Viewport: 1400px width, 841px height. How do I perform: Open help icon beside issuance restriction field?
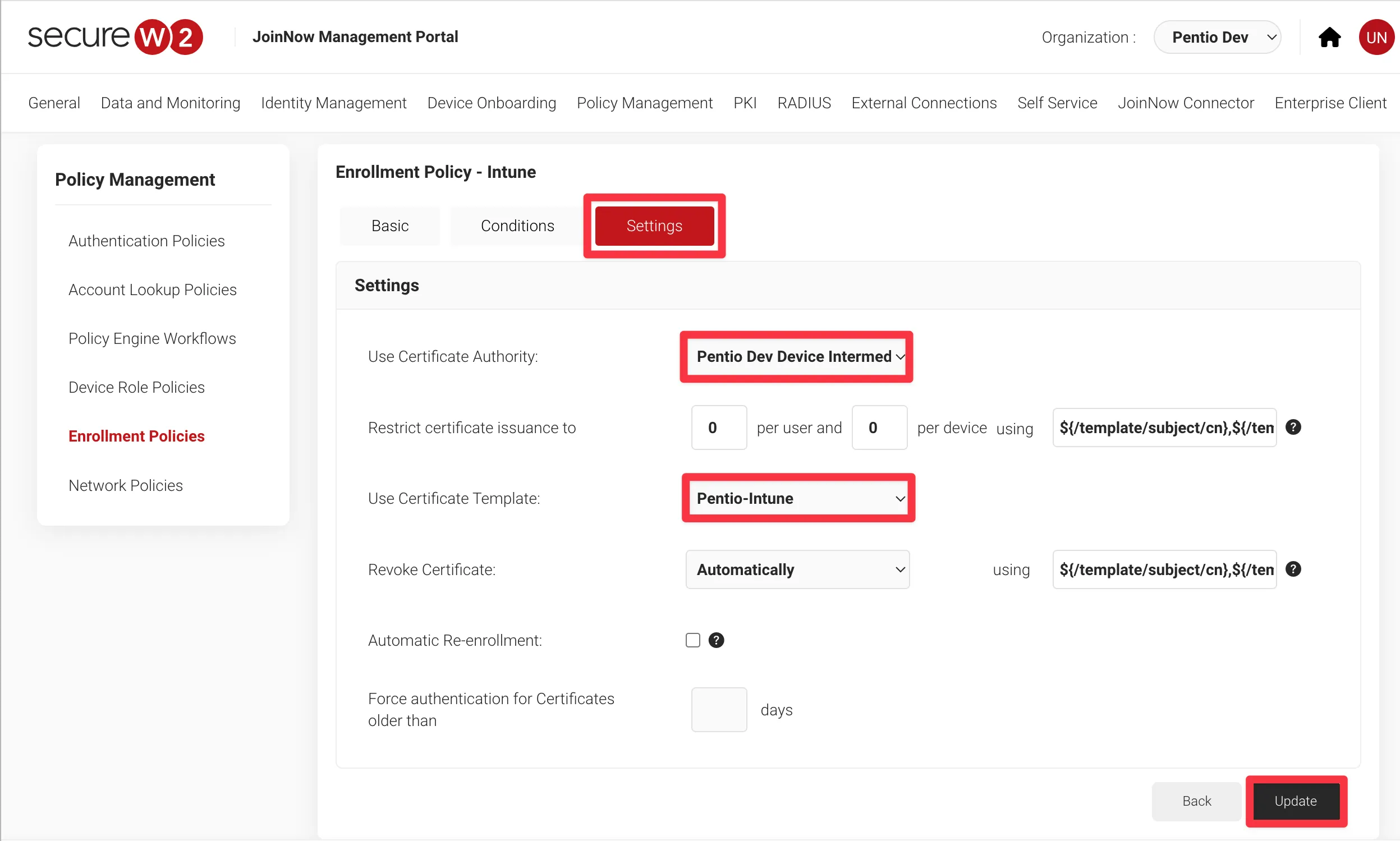click(1293, 428)
